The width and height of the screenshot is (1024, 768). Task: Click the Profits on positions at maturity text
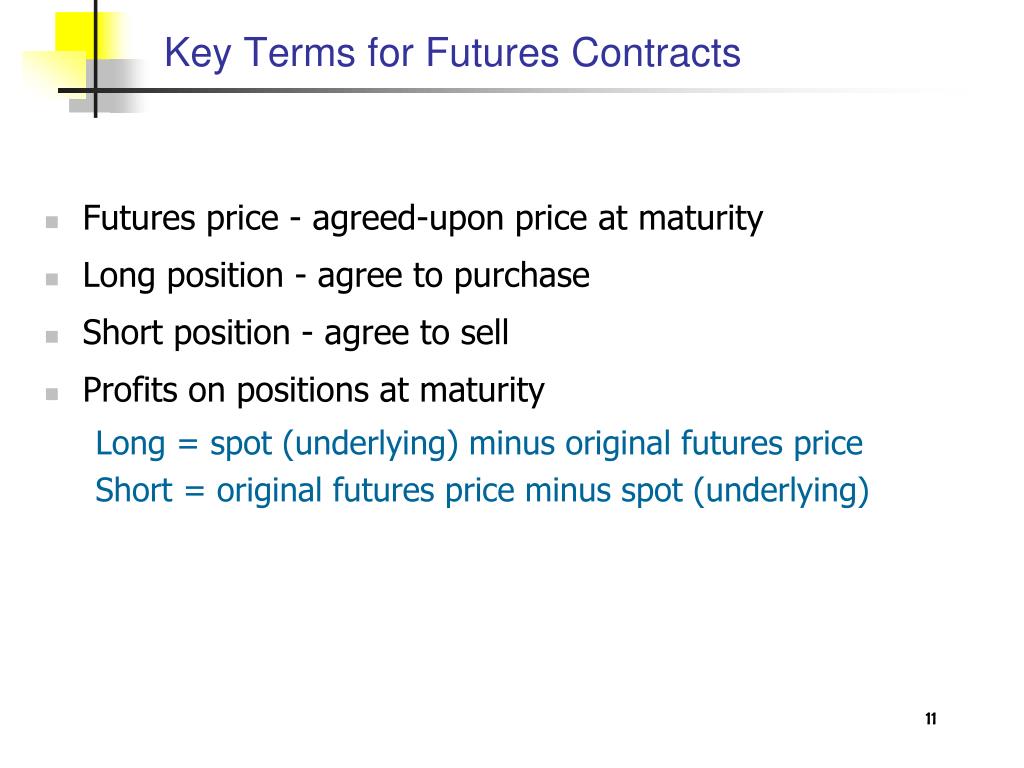tap(313, 391)
